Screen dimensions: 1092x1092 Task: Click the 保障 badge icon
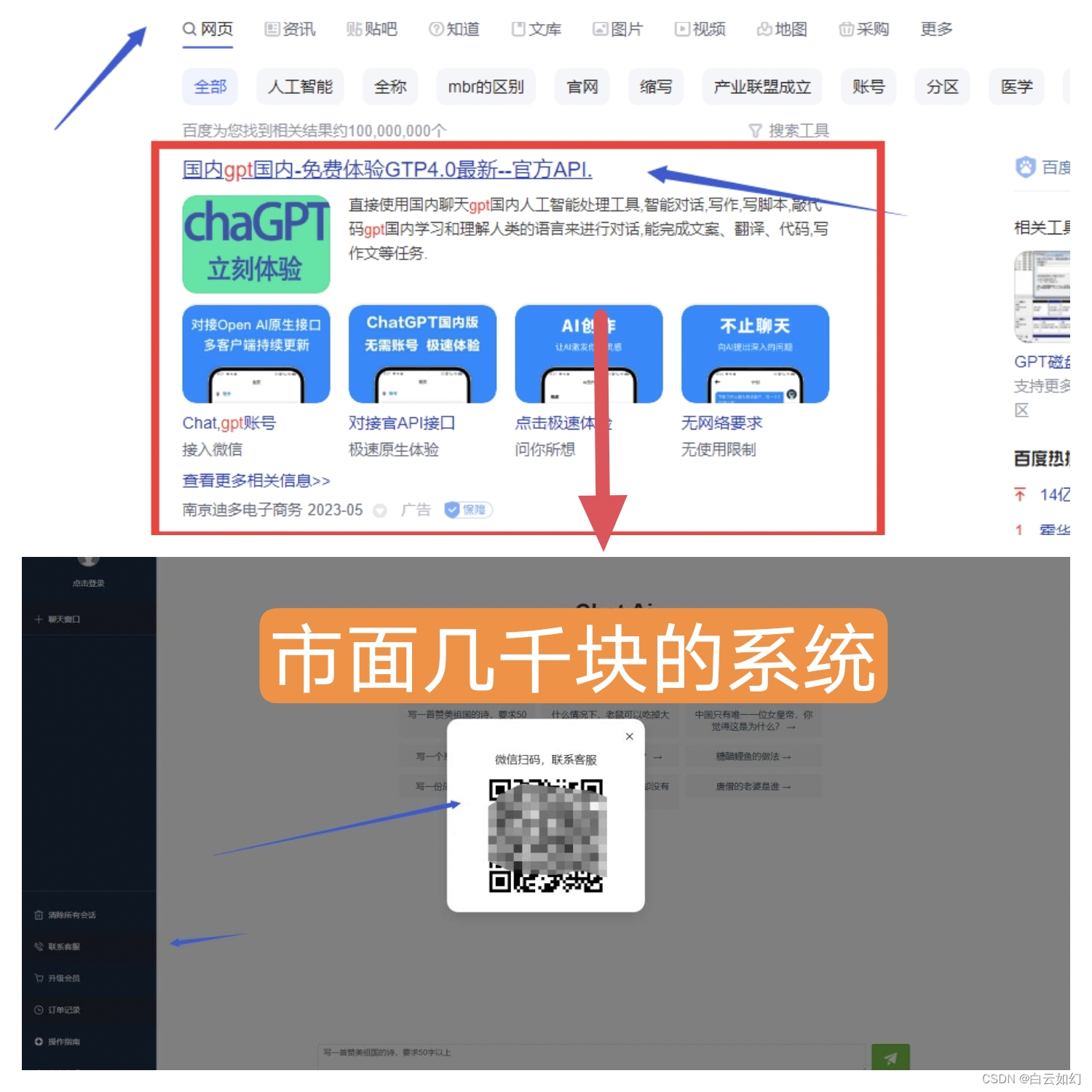pyautogui.click(x=468, y=510)
